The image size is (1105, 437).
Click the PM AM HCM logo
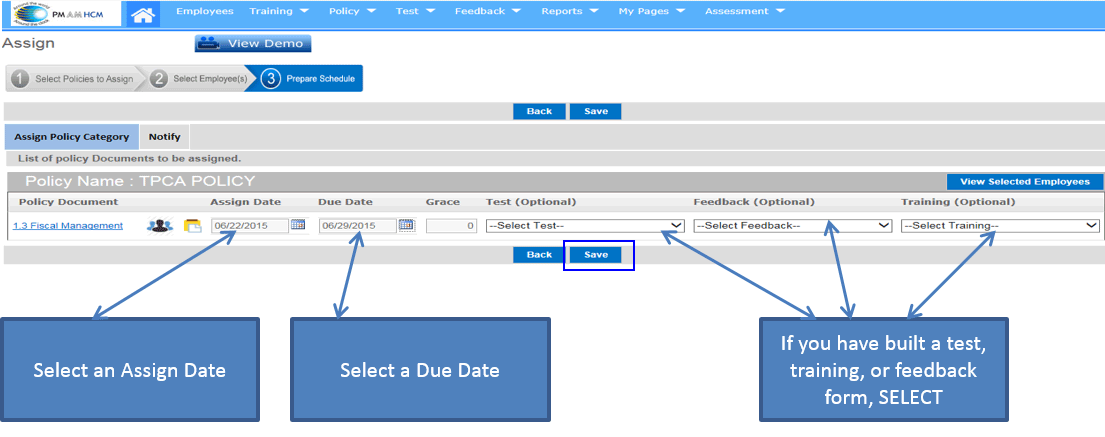60,13
